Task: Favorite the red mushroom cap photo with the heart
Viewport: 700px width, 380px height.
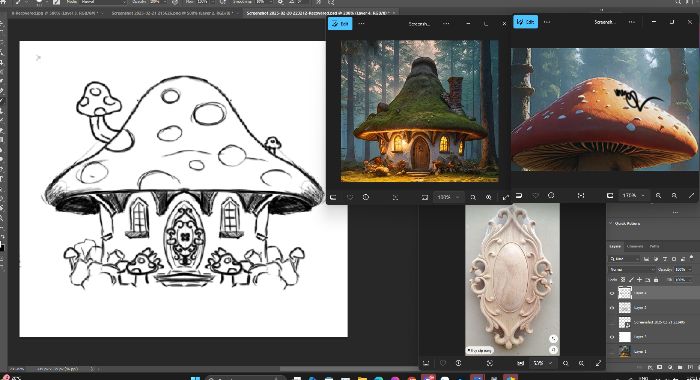Action: [x=535, y=196]
